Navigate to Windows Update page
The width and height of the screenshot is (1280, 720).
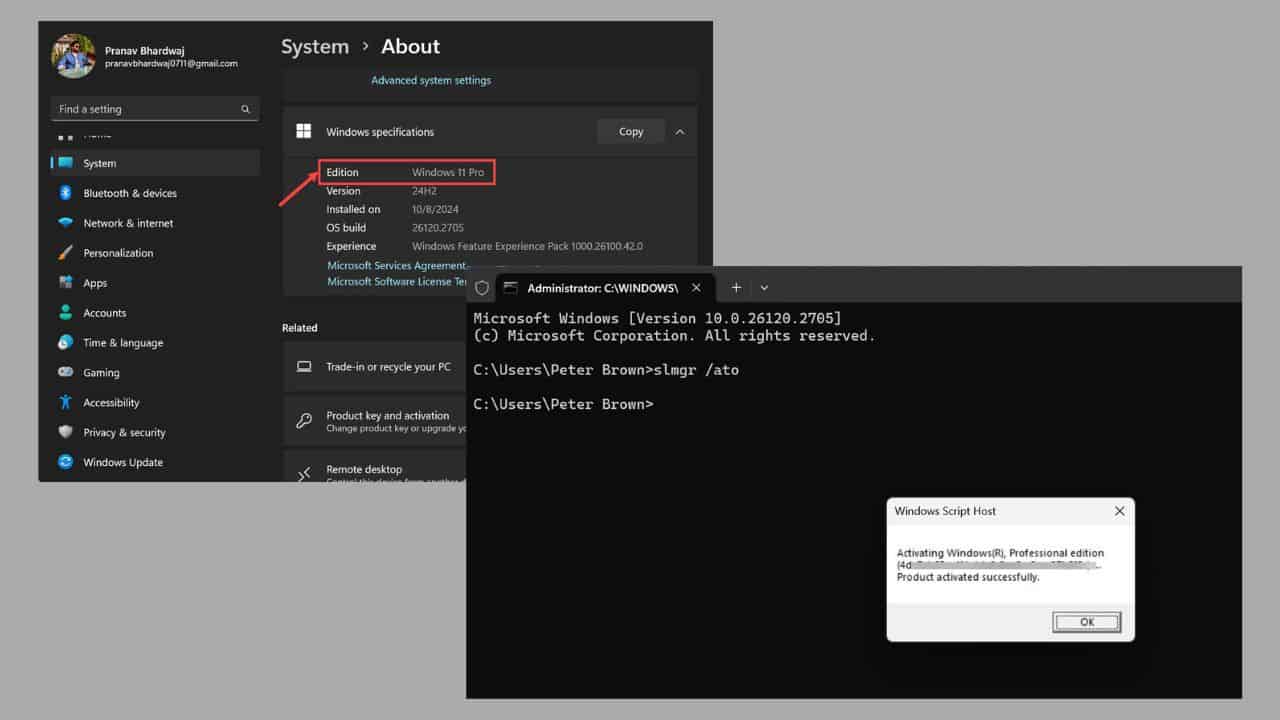click(155, 462)
